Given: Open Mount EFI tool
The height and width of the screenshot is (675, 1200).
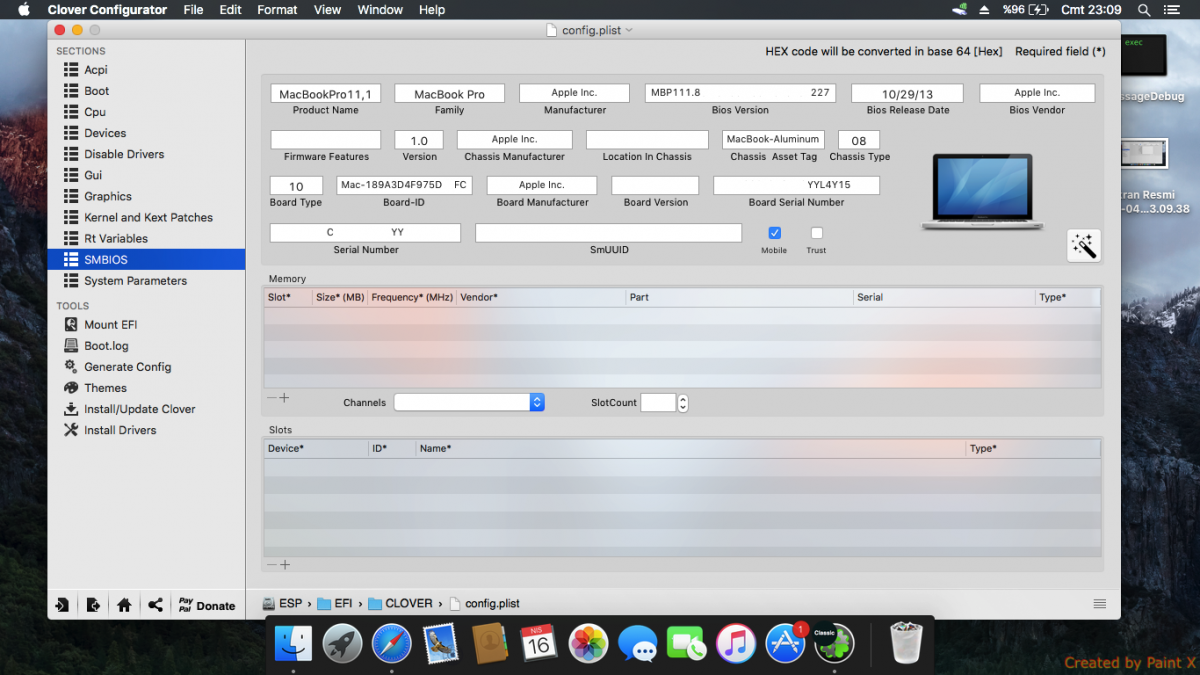Looking at the screenshot, I should click(x=110, y=325).
